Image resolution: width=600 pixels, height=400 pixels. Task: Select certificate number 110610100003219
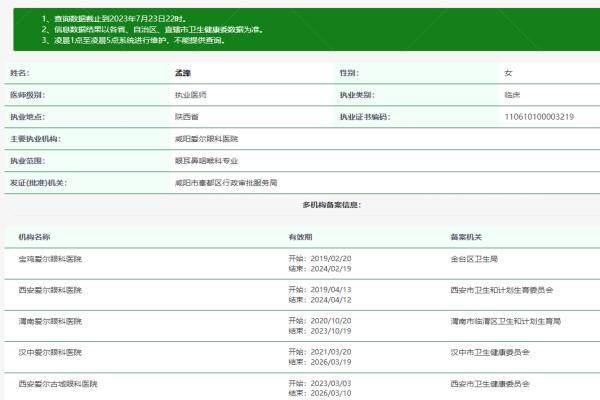coord(539,117)
